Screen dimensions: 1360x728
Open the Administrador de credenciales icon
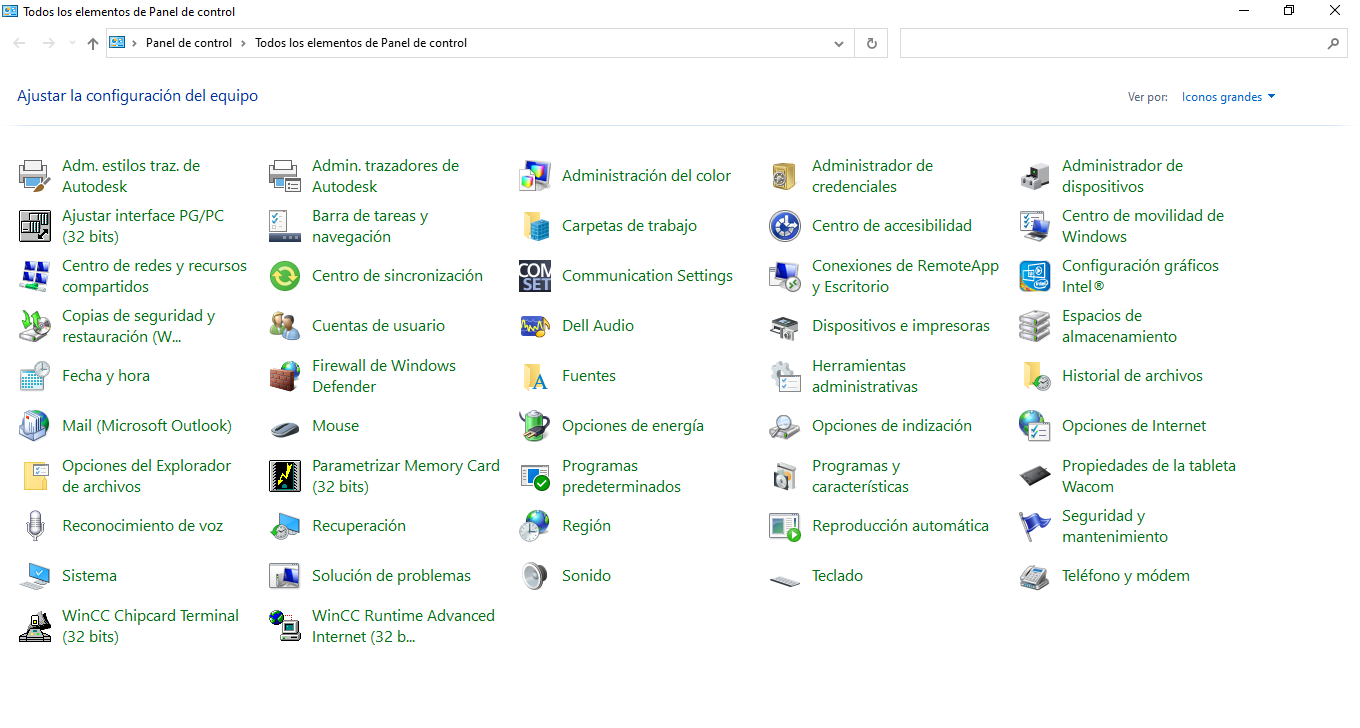point(785,176)
